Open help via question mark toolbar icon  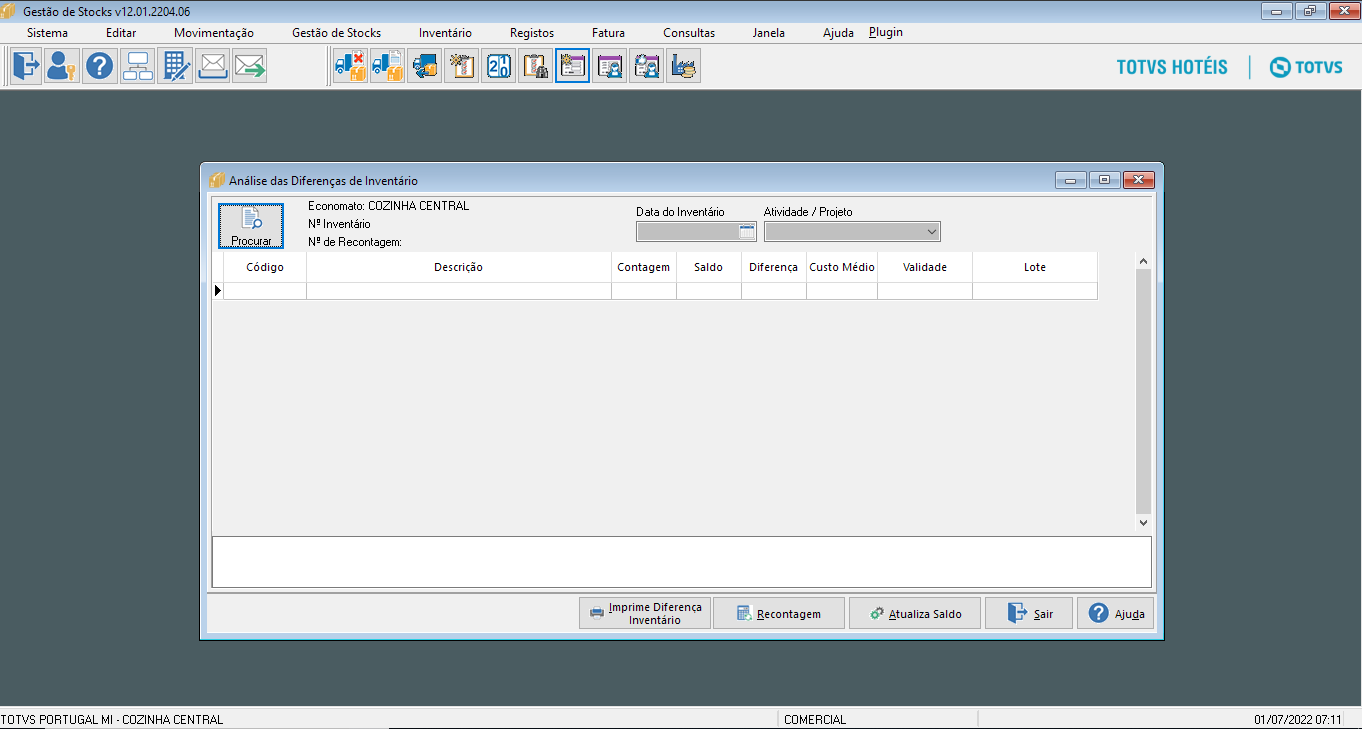(99, 66)
